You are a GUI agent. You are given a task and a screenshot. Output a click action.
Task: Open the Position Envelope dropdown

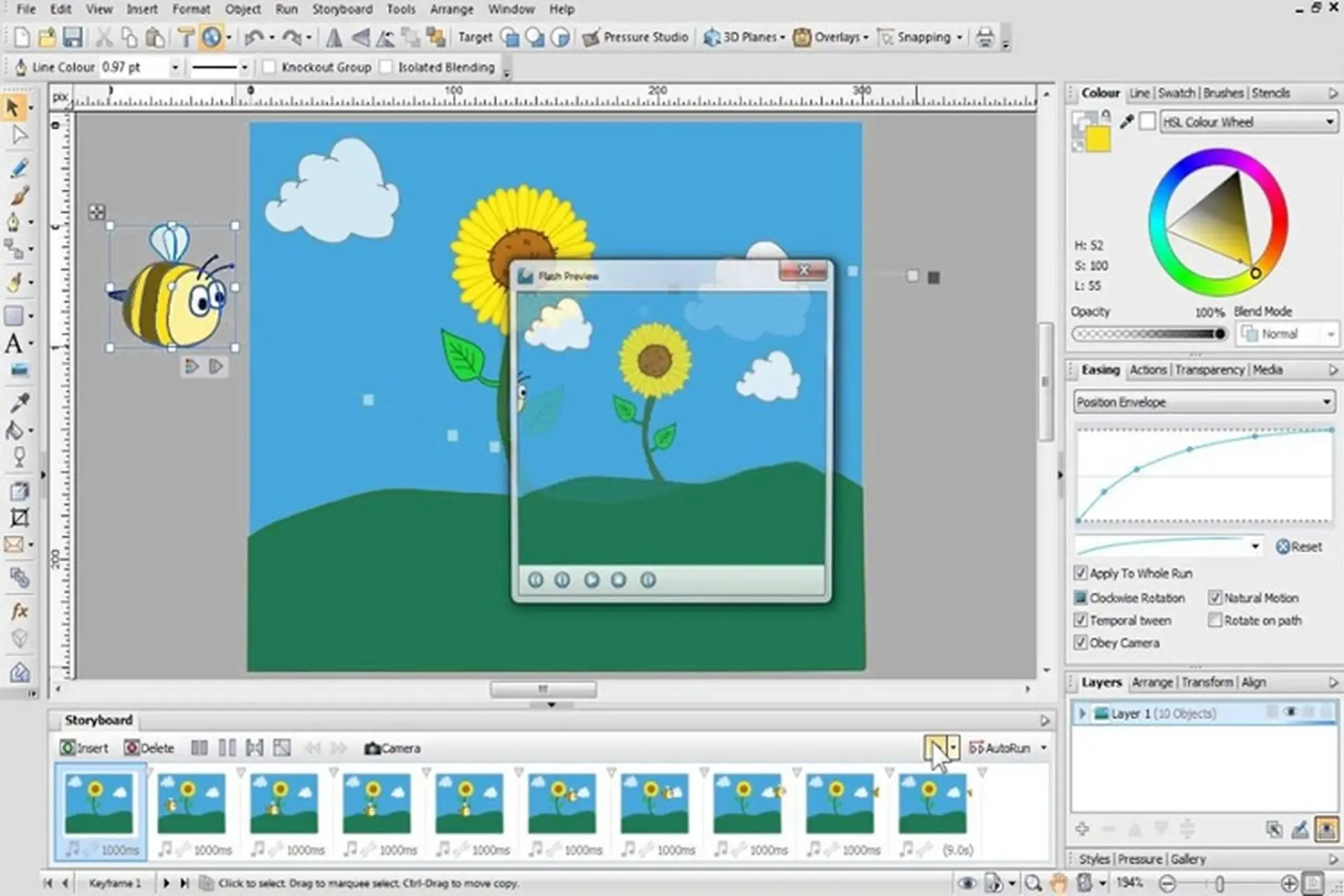pos(1203,402)
